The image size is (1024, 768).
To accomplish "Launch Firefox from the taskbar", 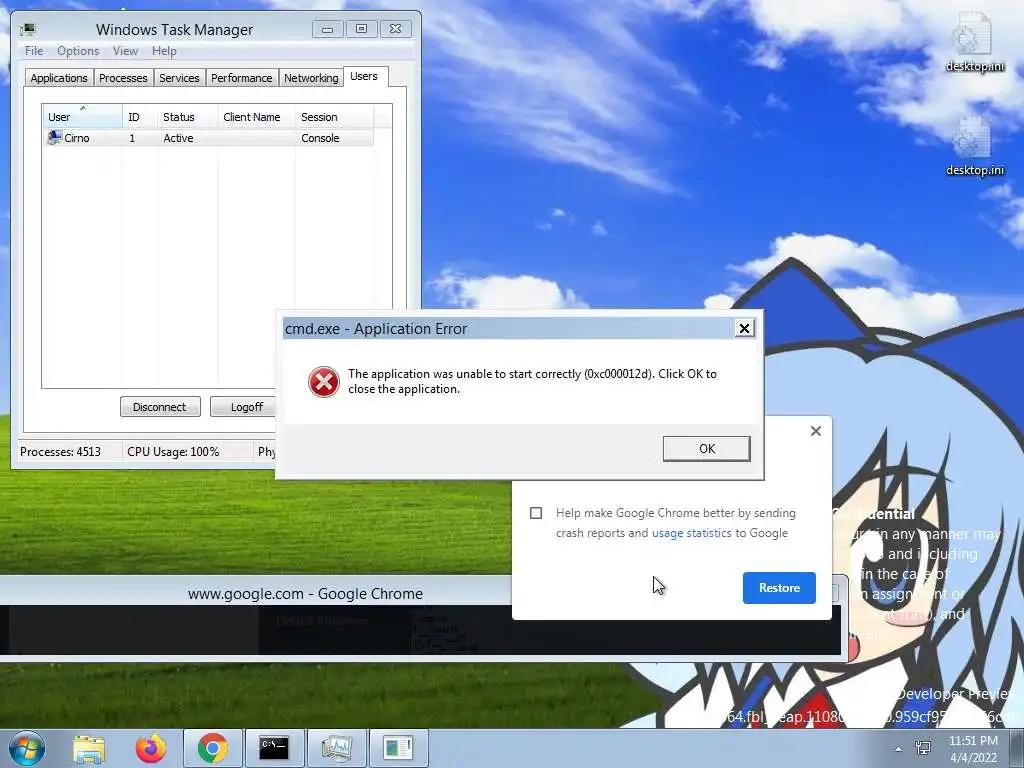I will coord(151,748).
